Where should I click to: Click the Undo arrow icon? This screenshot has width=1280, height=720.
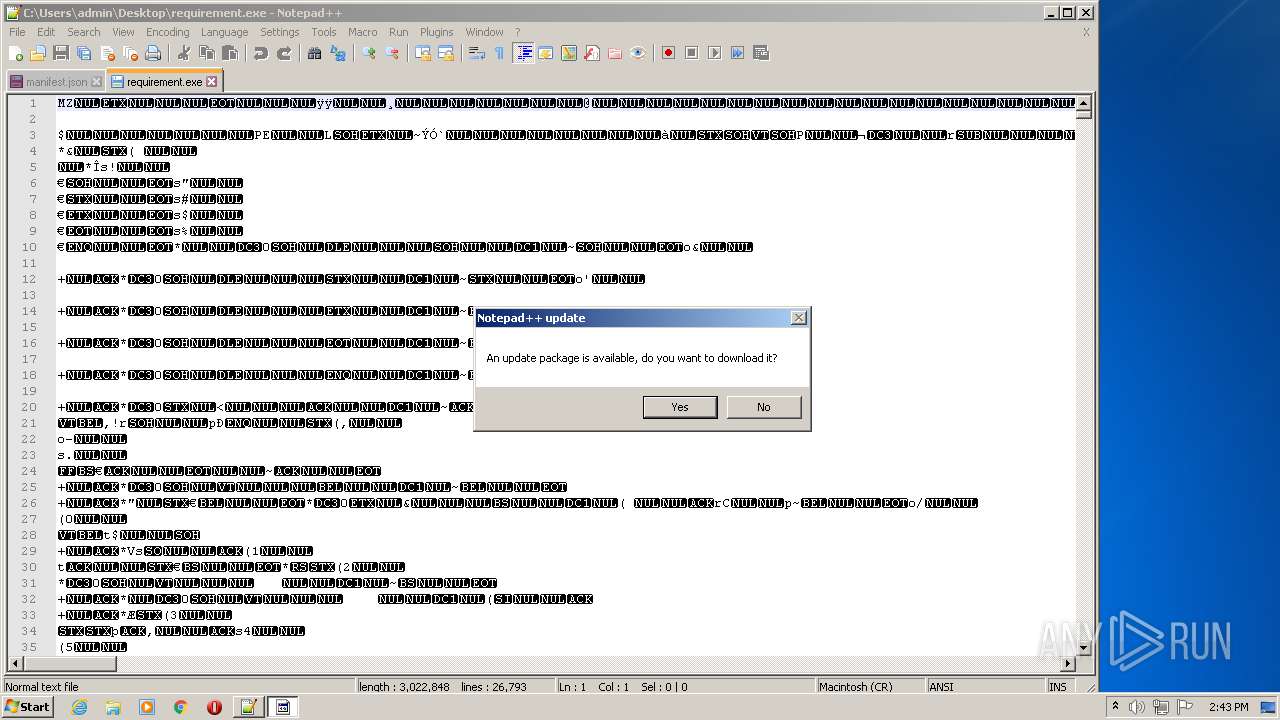tap(261, 53)
